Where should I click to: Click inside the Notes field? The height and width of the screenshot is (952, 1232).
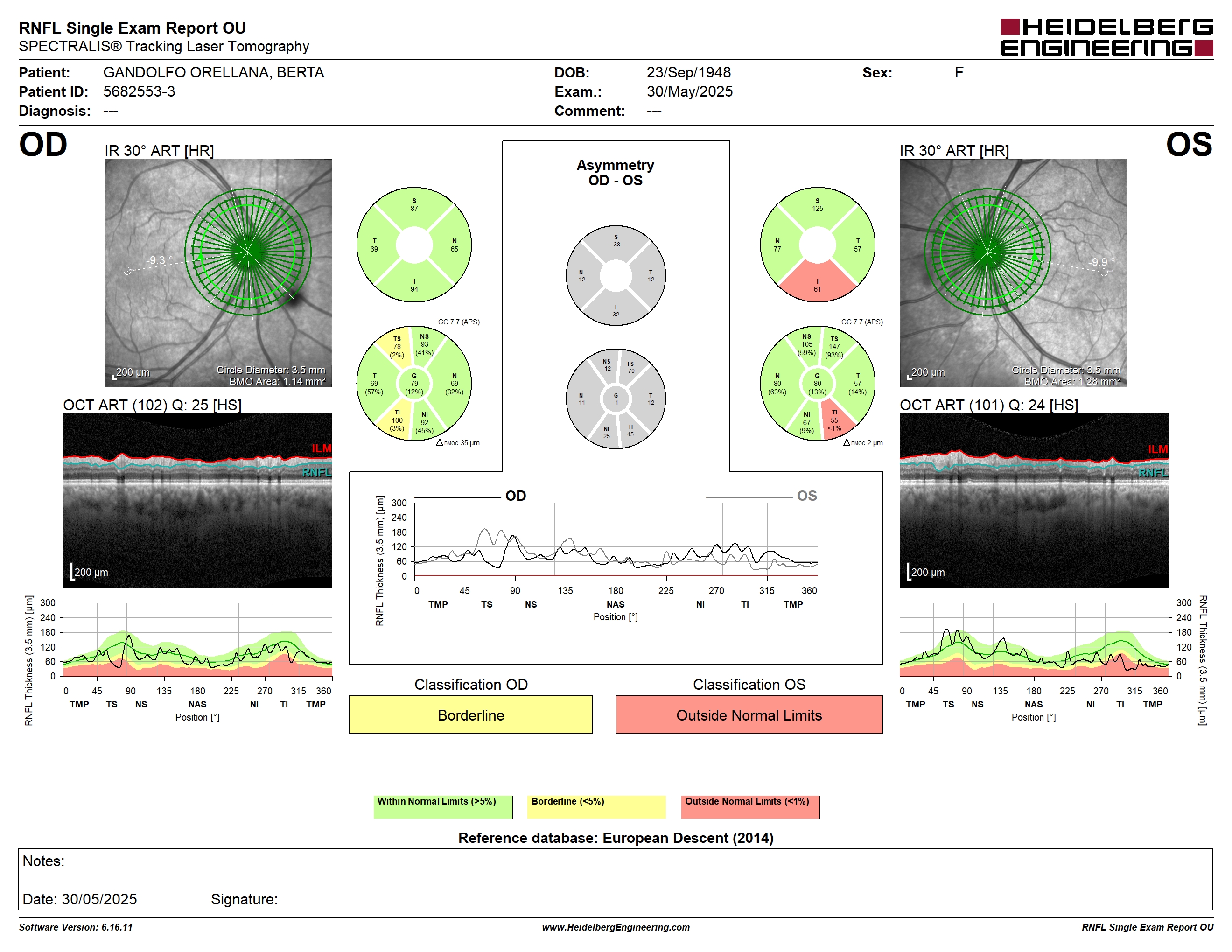(x=616, y=879)
